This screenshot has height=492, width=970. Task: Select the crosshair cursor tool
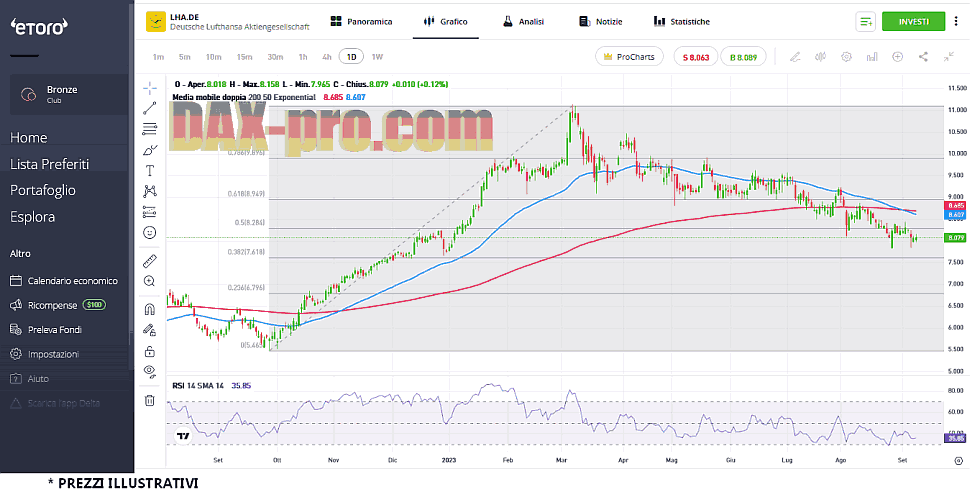(149, 87)
